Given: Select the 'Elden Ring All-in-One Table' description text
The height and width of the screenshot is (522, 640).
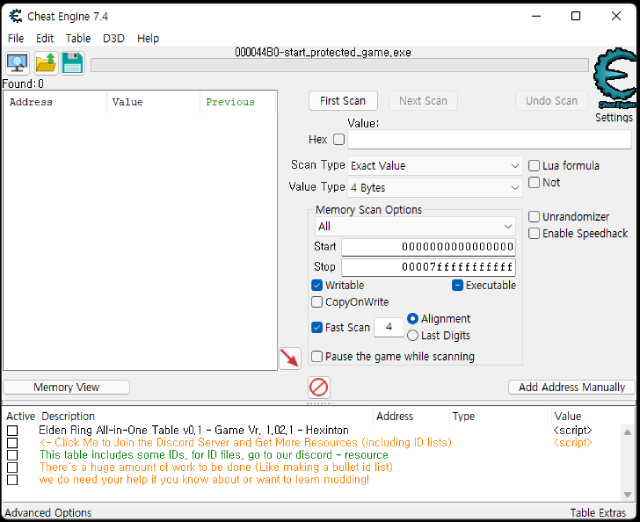Looking at the screenshot, I should coord(193,430).
